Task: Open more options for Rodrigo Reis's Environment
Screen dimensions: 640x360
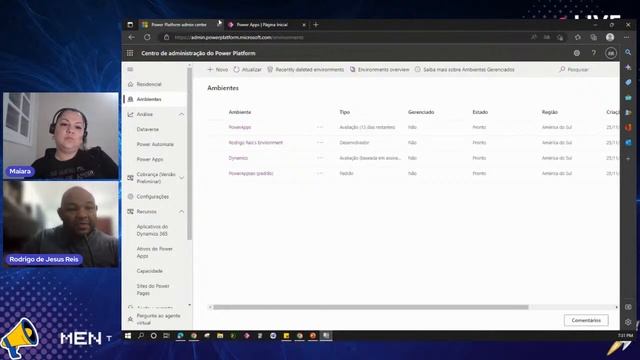Action: pyautogui.click(x=320, y=143)
